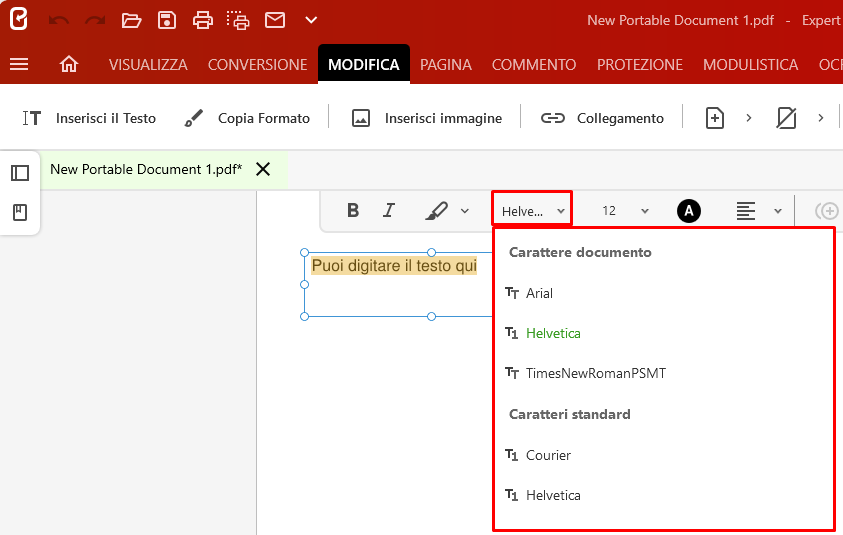The width and height of the screenshot is (843, 535).
Task: Click the application logo icon
Action: coord(18,19)
